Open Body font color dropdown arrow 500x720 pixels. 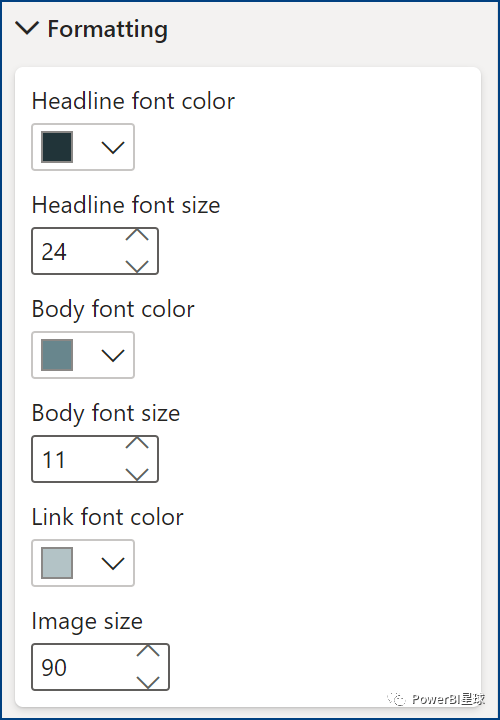(x=112, y=355)
